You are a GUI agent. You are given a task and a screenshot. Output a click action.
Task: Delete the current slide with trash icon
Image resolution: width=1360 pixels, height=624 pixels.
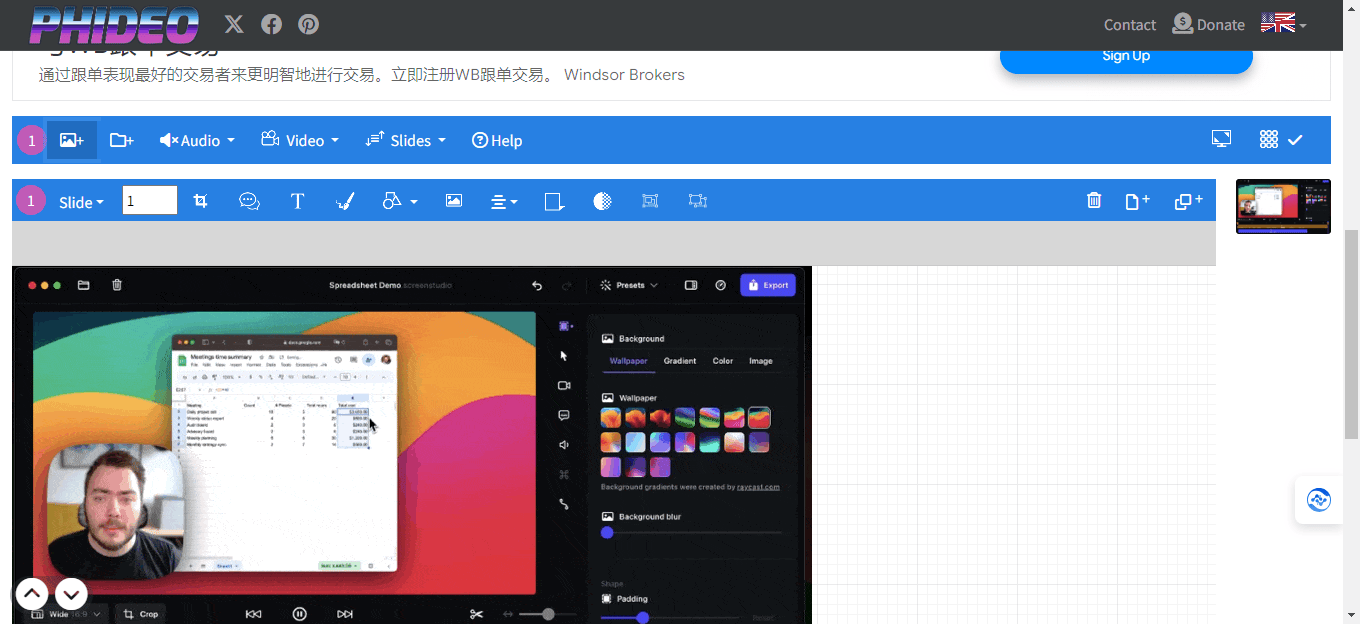(x=1094, y=200)
